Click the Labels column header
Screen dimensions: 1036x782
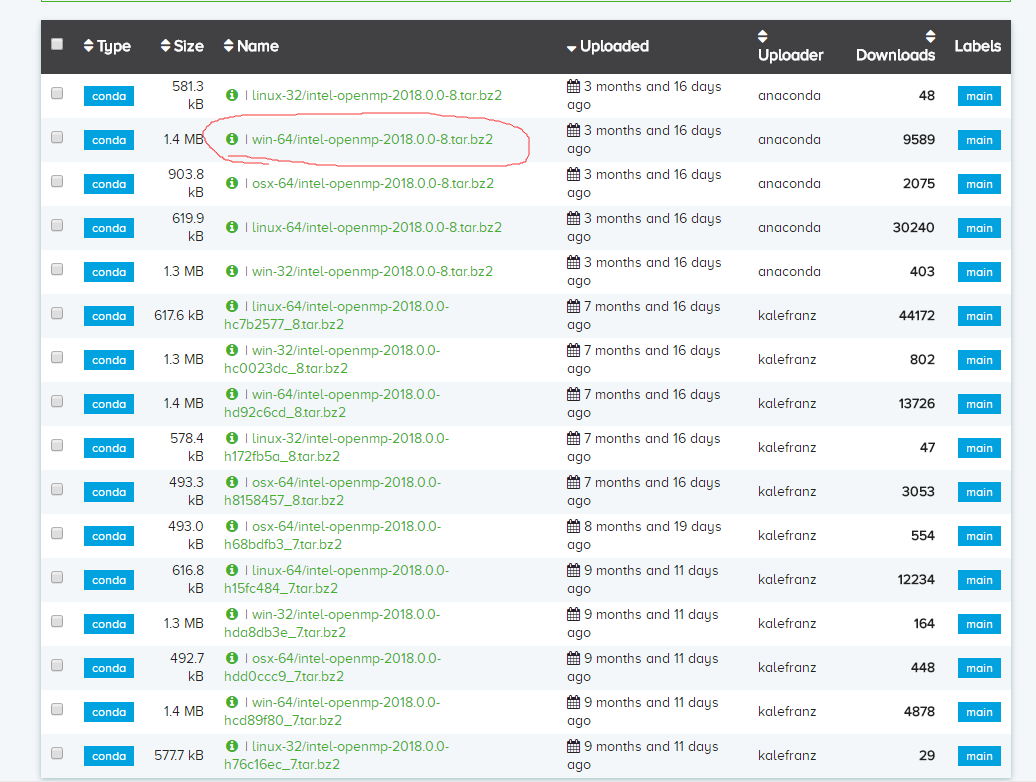point(977,46)
